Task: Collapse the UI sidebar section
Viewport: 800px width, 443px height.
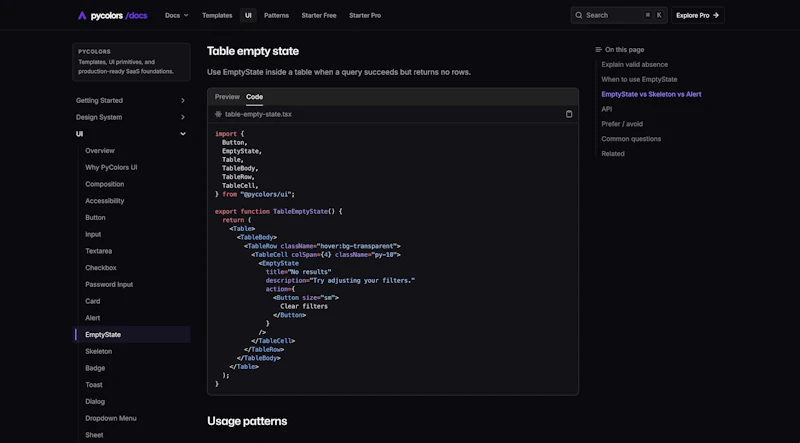Action: 131,134
